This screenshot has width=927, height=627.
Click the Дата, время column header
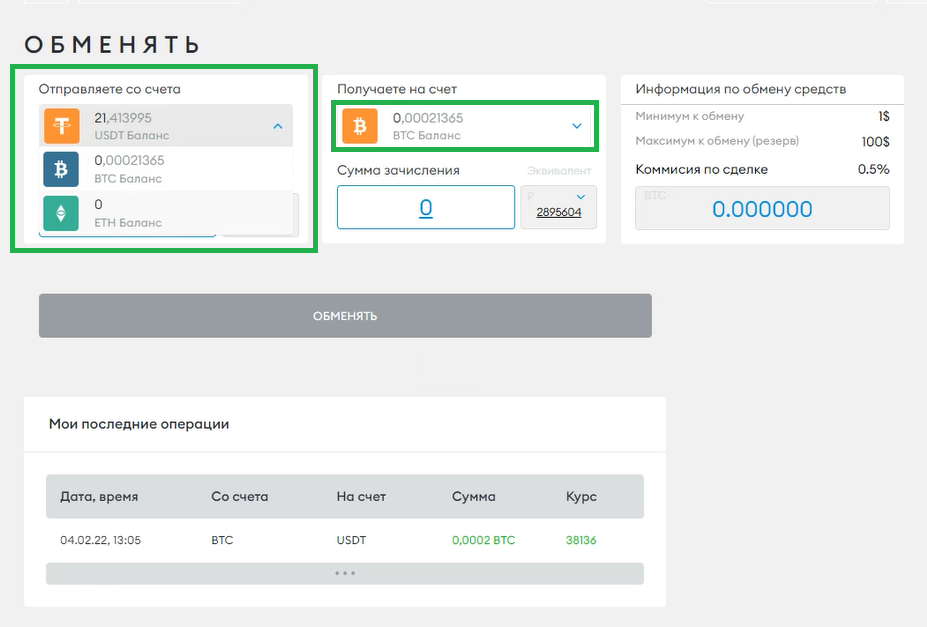[99, 496]
